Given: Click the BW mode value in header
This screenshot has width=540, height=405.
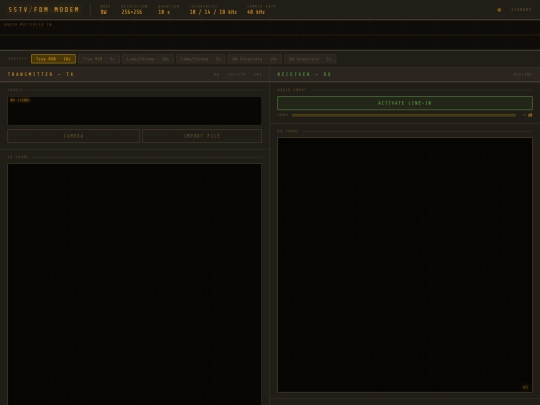Looking at the screenshot, I should [x=104, y=12].
